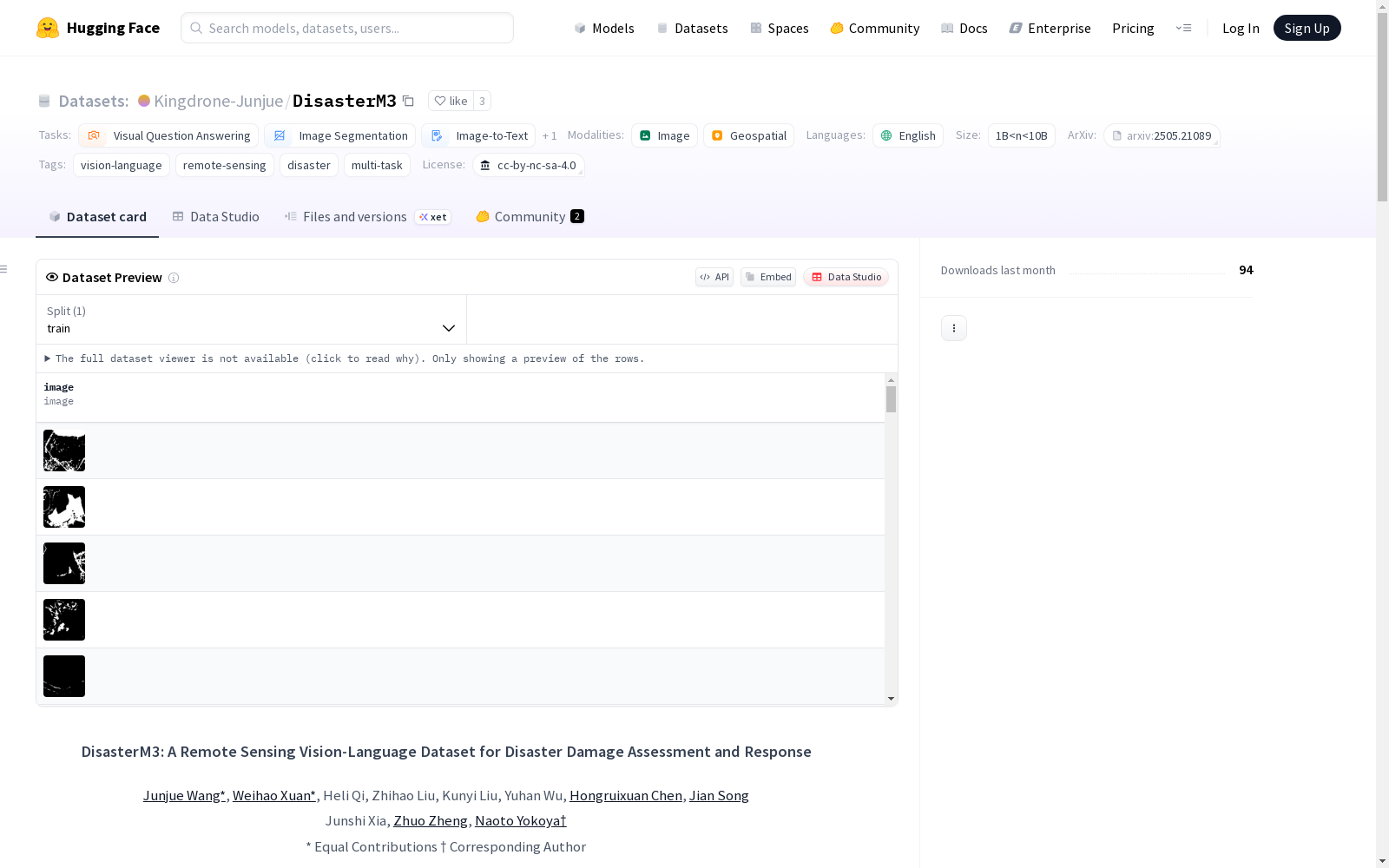
Task: Select the Geospatial modality tag
Action: pos(748,135)
